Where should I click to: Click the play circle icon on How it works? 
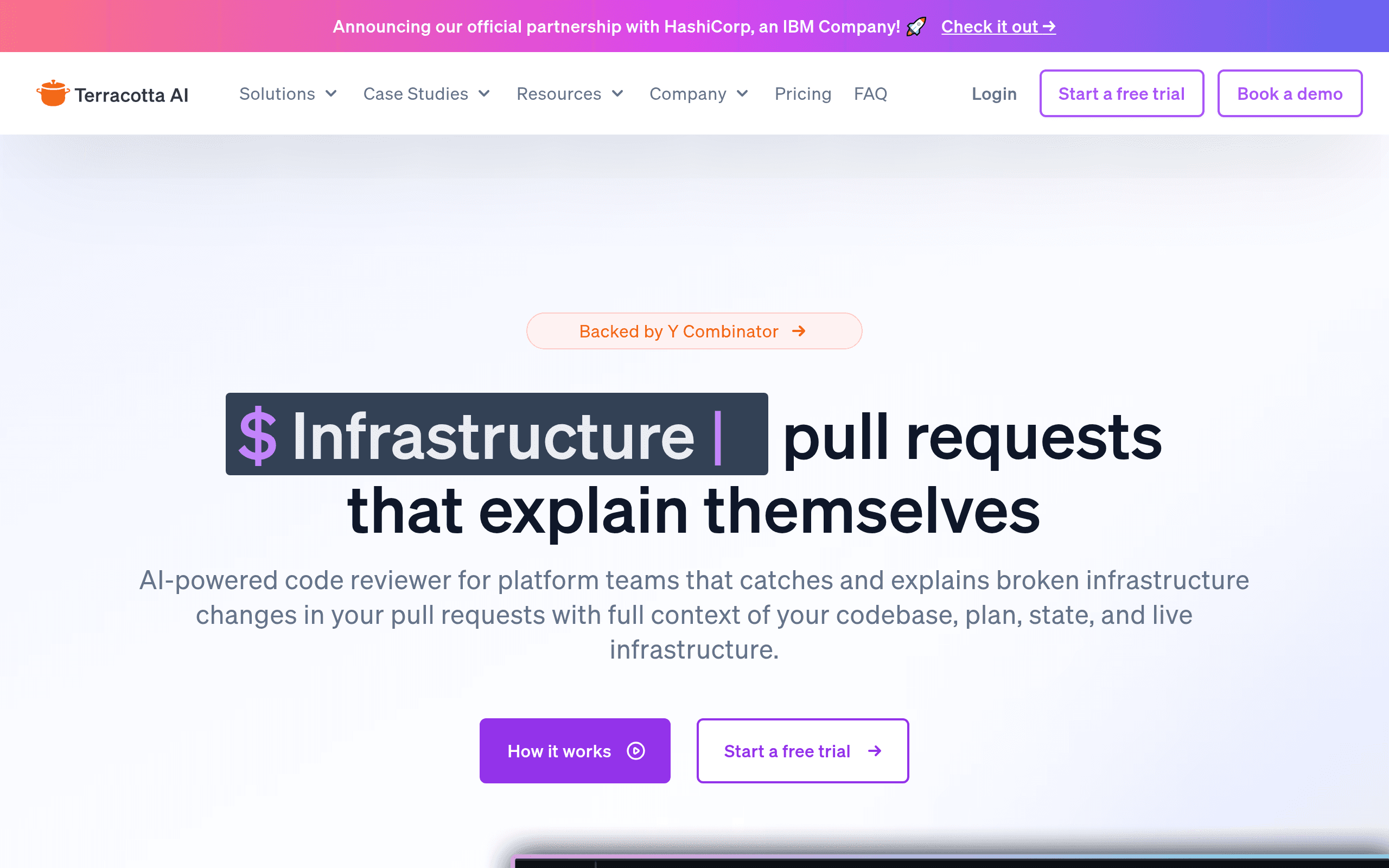click(x=636, y=751)
